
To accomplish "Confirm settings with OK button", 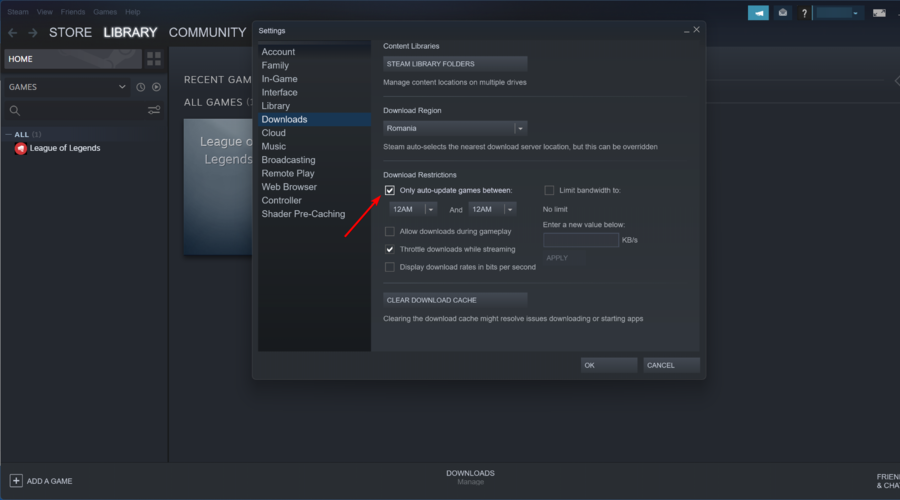I will coord(609,365).
